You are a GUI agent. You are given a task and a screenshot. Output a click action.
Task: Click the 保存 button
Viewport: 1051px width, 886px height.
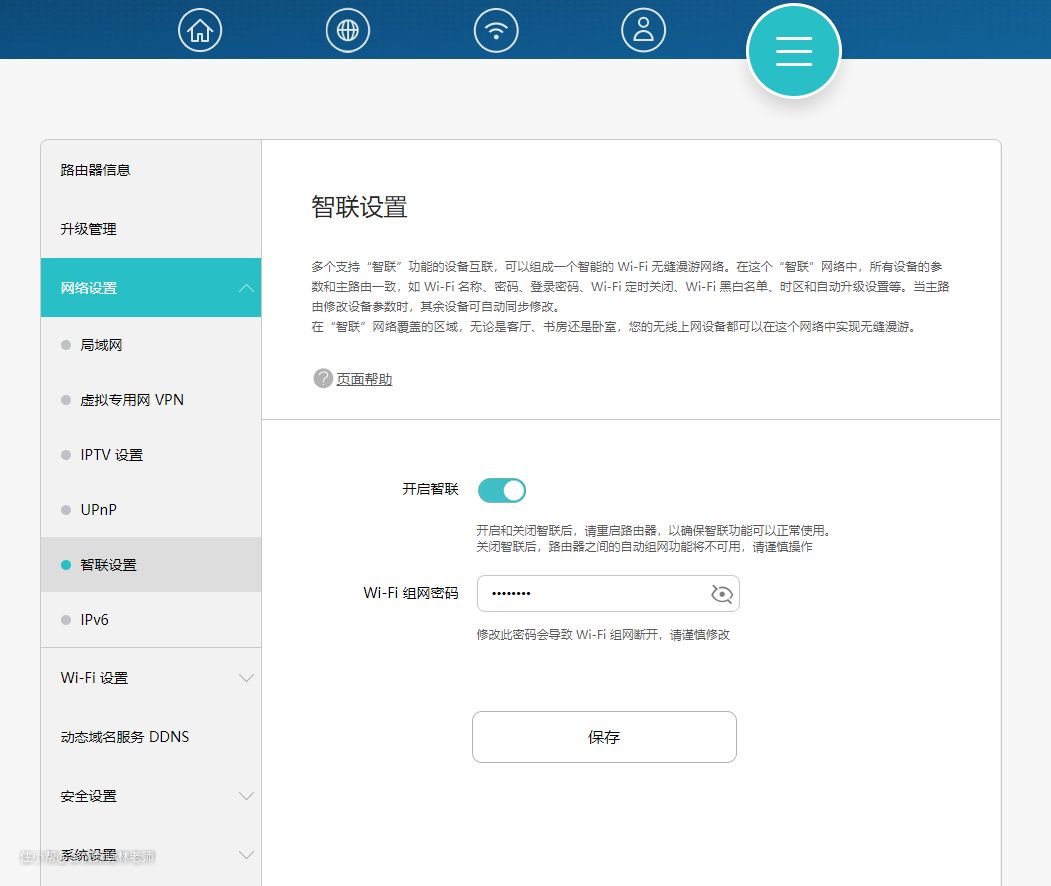tap(604, 737)
